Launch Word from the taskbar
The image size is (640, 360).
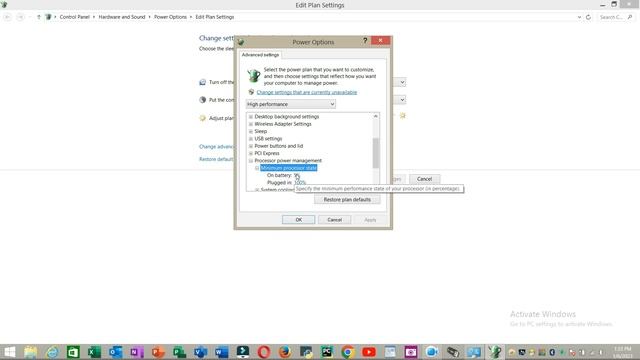pyautogui.click(x=222, y=352)
